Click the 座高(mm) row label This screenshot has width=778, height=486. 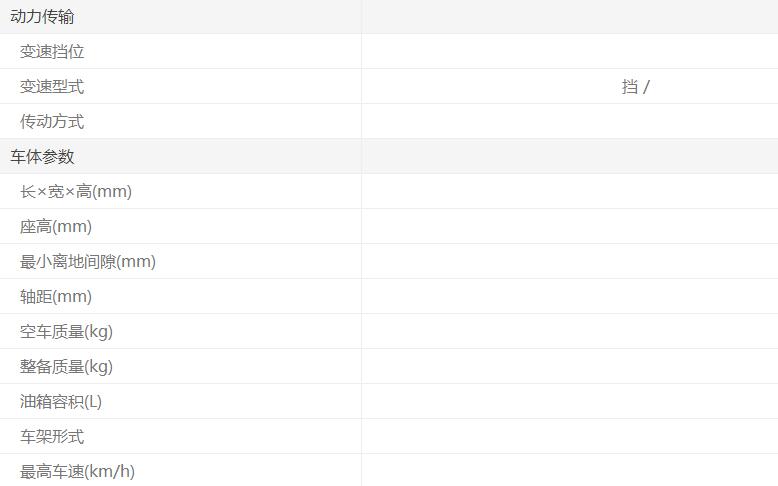[56, 227]
